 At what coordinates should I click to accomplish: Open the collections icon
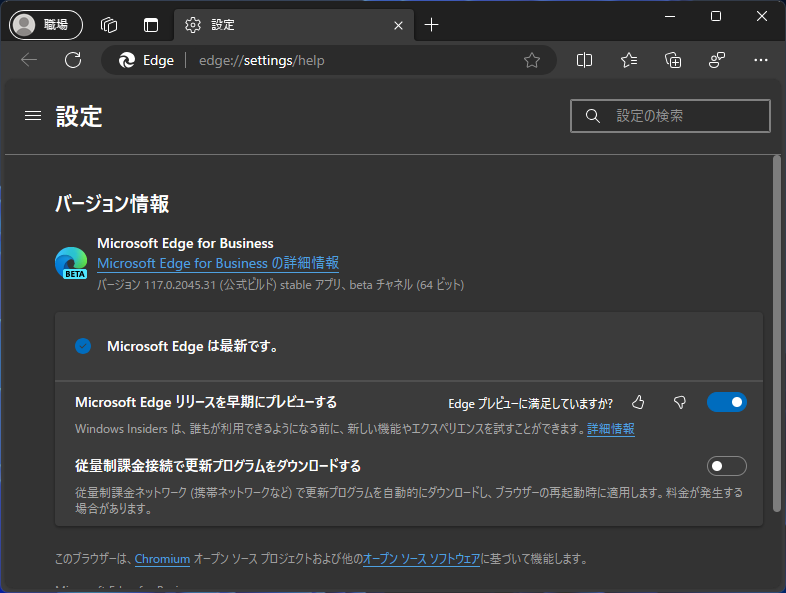click(673, 60)
